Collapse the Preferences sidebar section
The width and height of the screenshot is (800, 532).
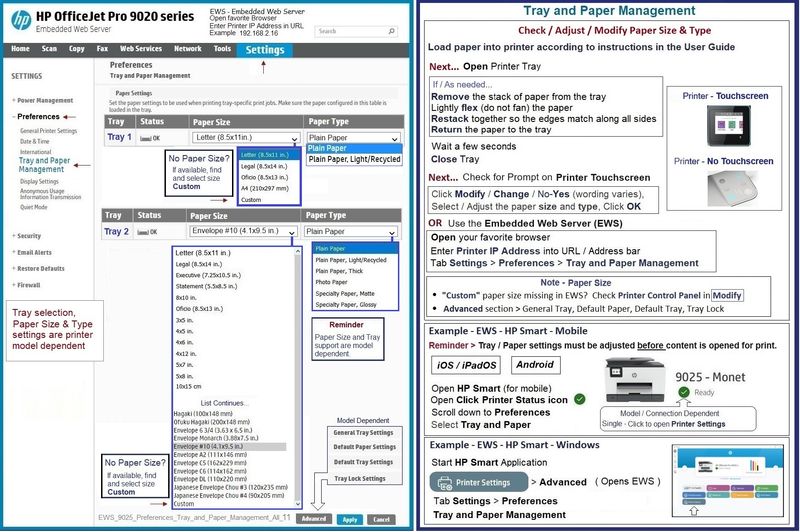36,117
